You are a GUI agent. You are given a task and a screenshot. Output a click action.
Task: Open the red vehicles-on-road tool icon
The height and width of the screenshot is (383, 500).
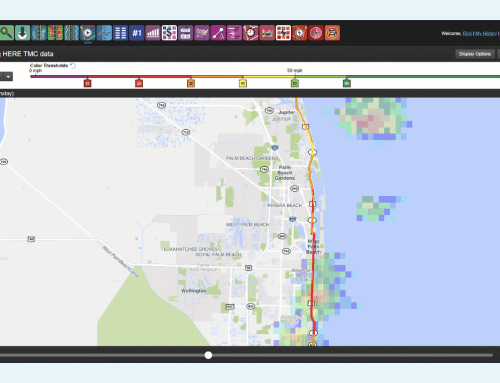tap(267, 33)
